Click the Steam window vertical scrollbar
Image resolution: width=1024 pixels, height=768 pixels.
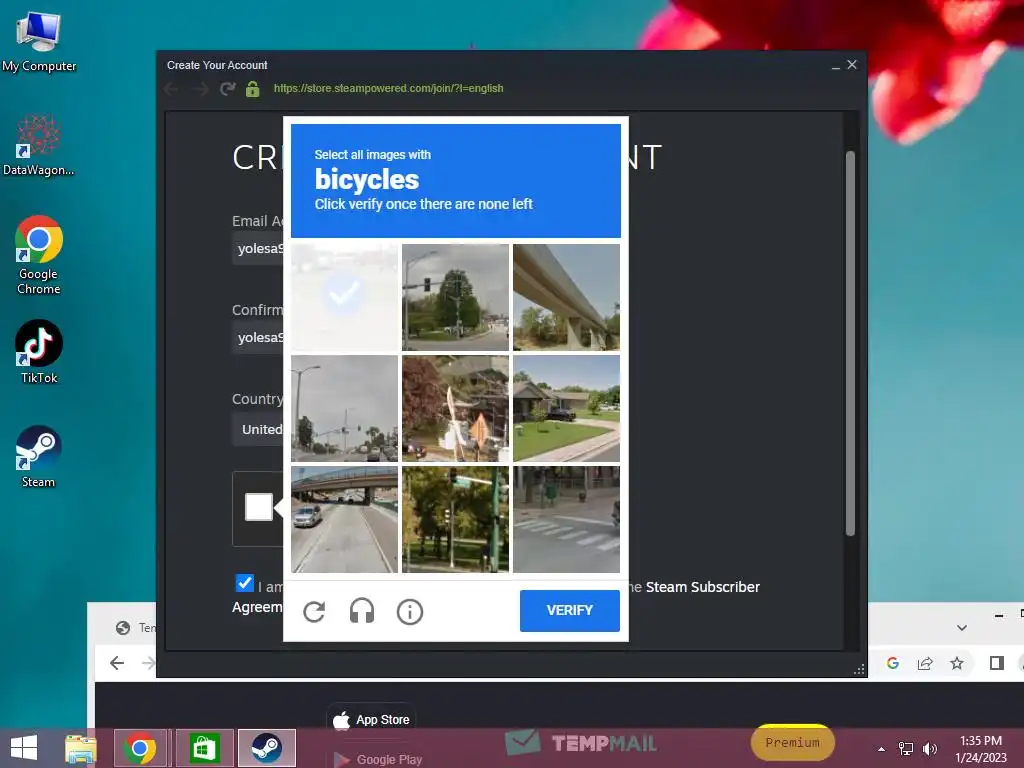(850, 343)
